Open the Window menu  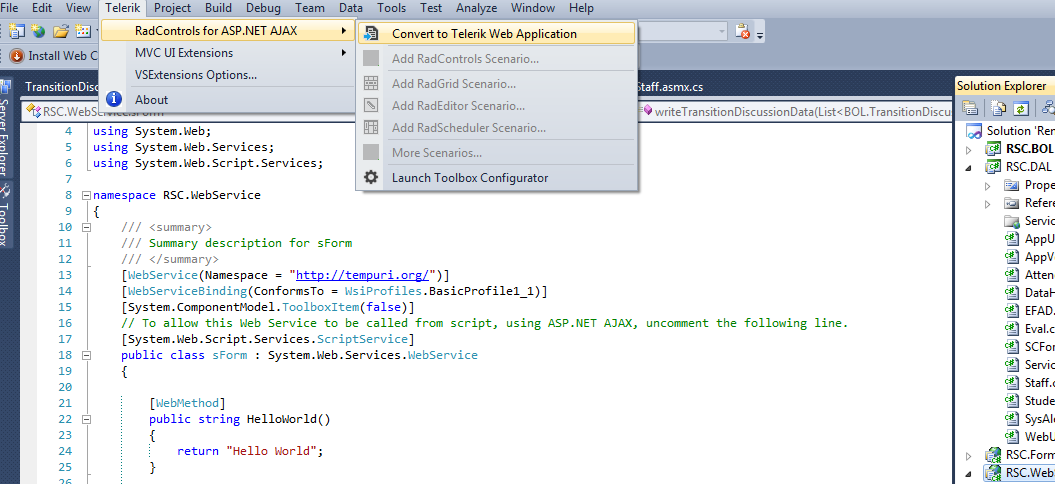533,8
